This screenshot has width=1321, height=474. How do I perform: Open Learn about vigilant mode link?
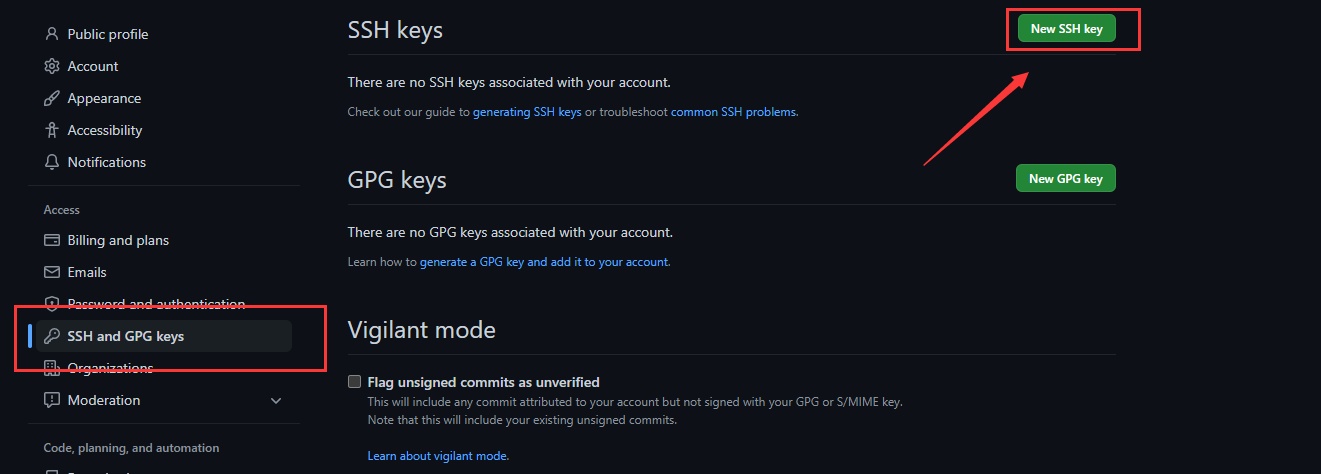tap(437, 456)
